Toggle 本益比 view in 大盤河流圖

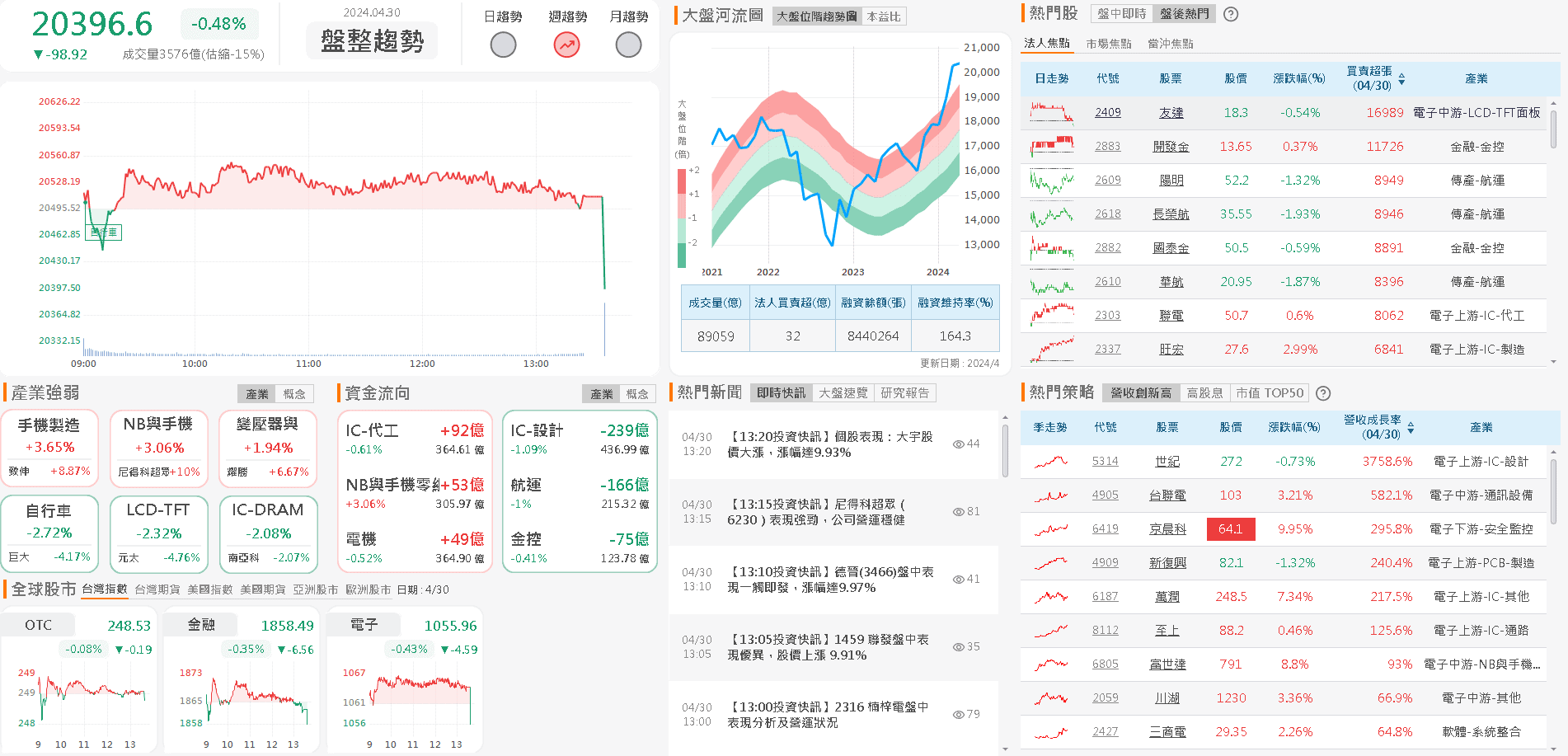click(885, 16)
